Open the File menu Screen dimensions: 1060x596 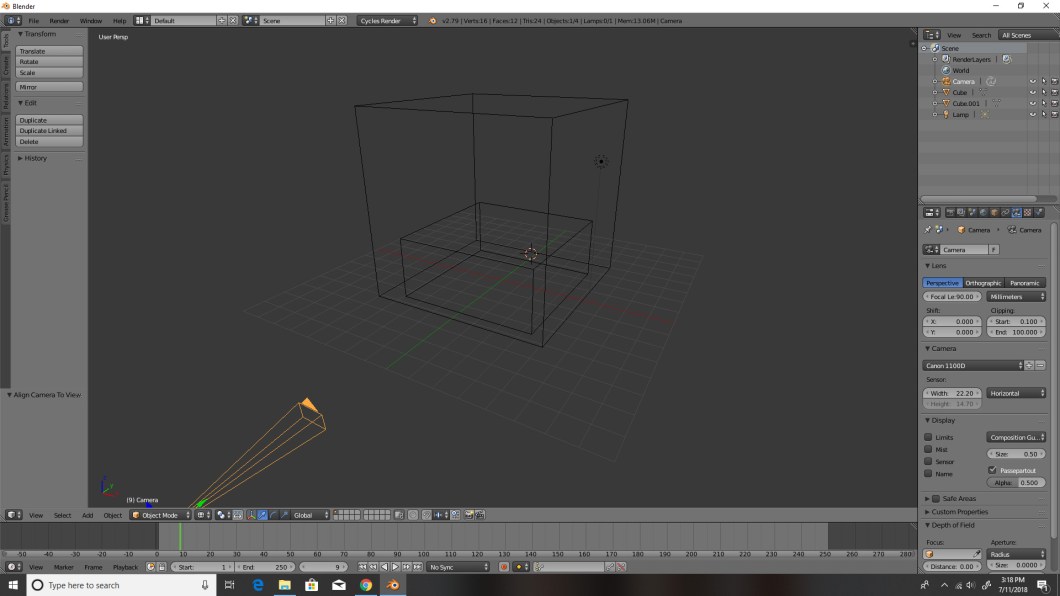click(x=34, y=19)
